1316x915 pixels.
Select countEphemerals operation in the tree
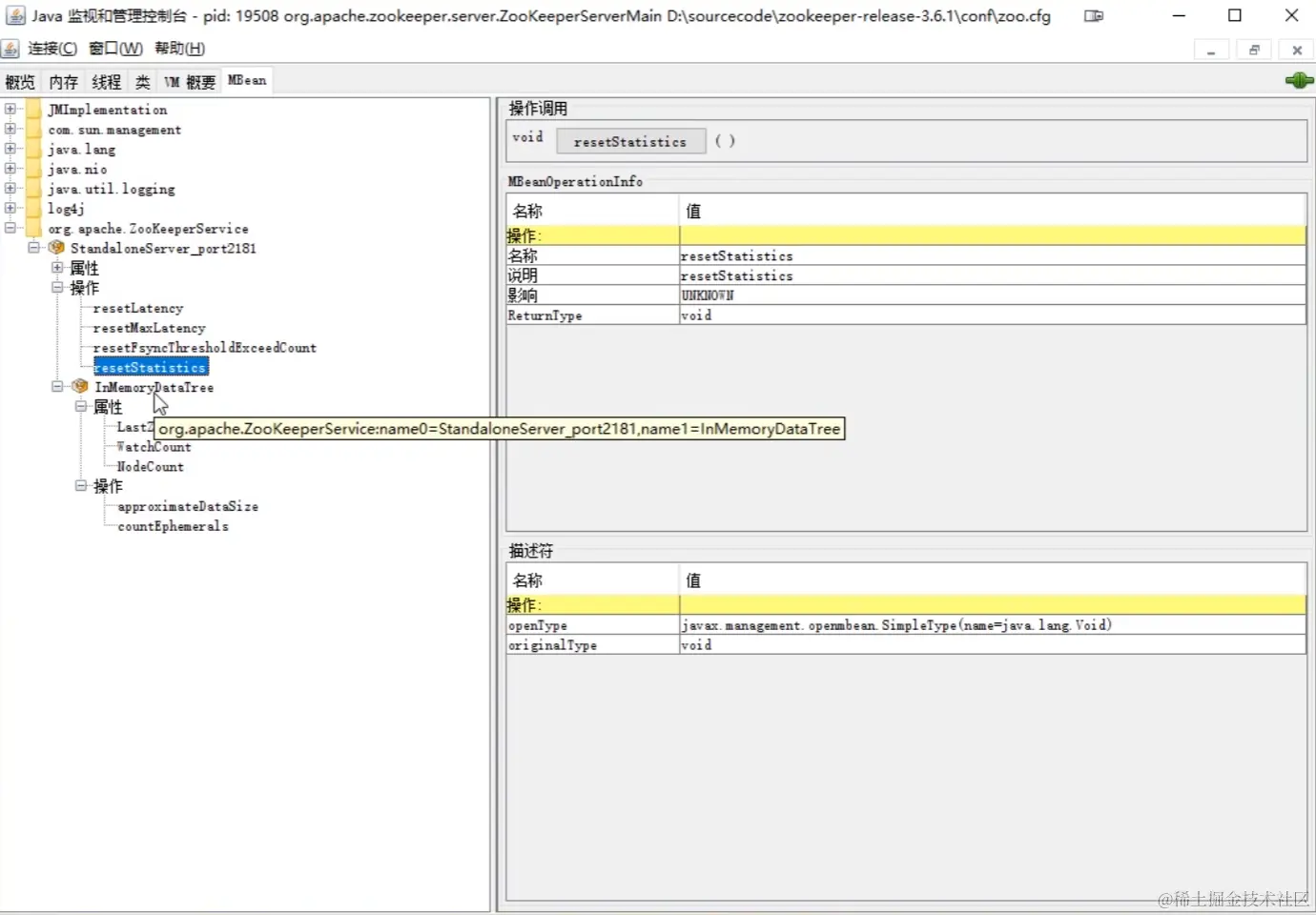tap(173, 526)
